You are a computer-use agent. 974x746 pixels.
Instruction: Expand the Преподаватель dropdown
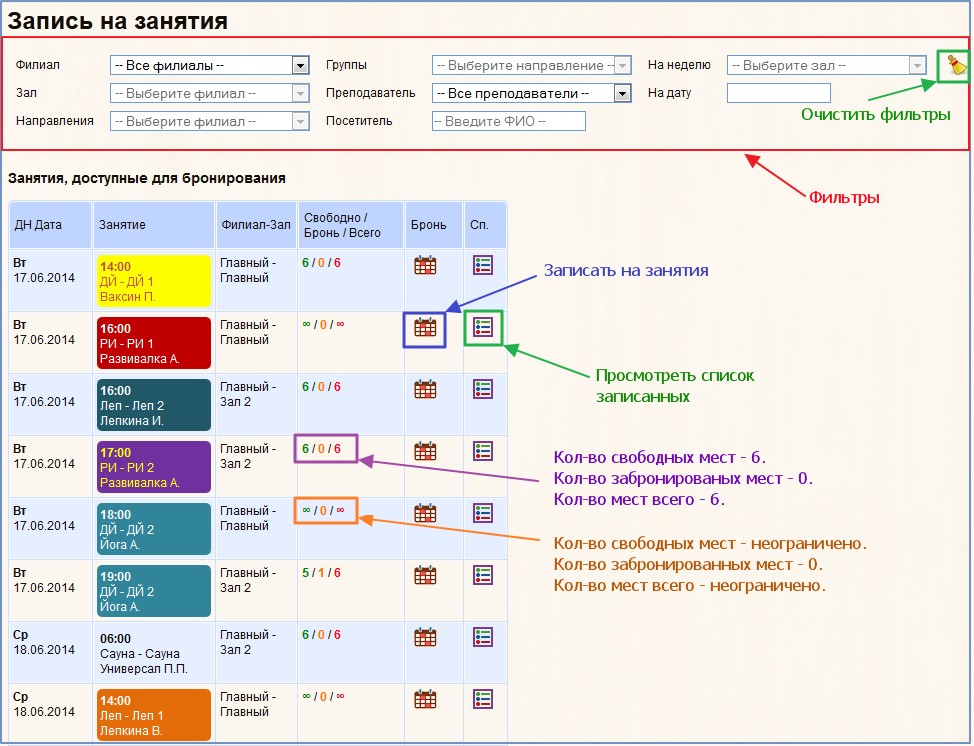click(x=532, y=93)
